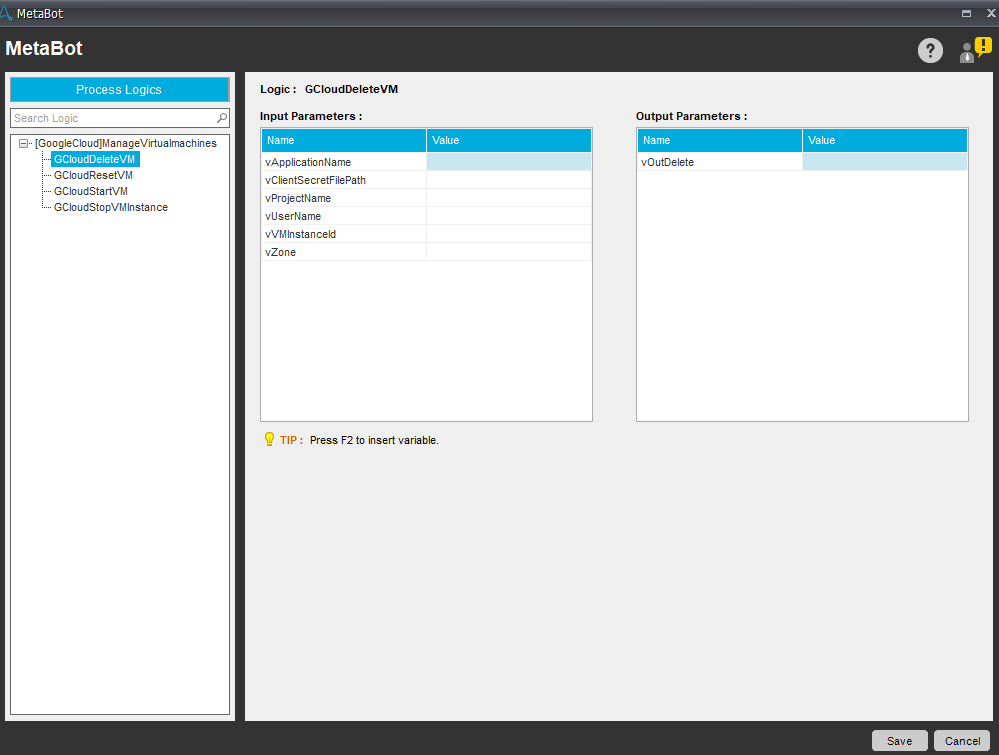Click the Output Parameters Name column header

pos(719,140)
